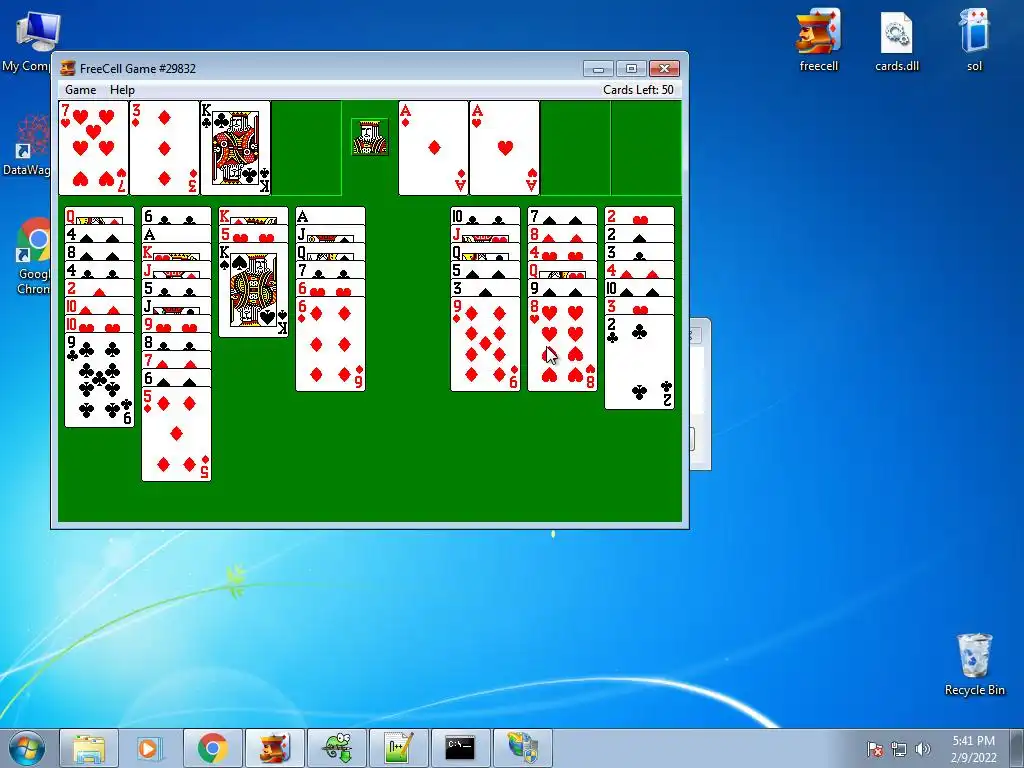
Task: Click the Action Center flag tray icon
Action: (x=875, y=749)
